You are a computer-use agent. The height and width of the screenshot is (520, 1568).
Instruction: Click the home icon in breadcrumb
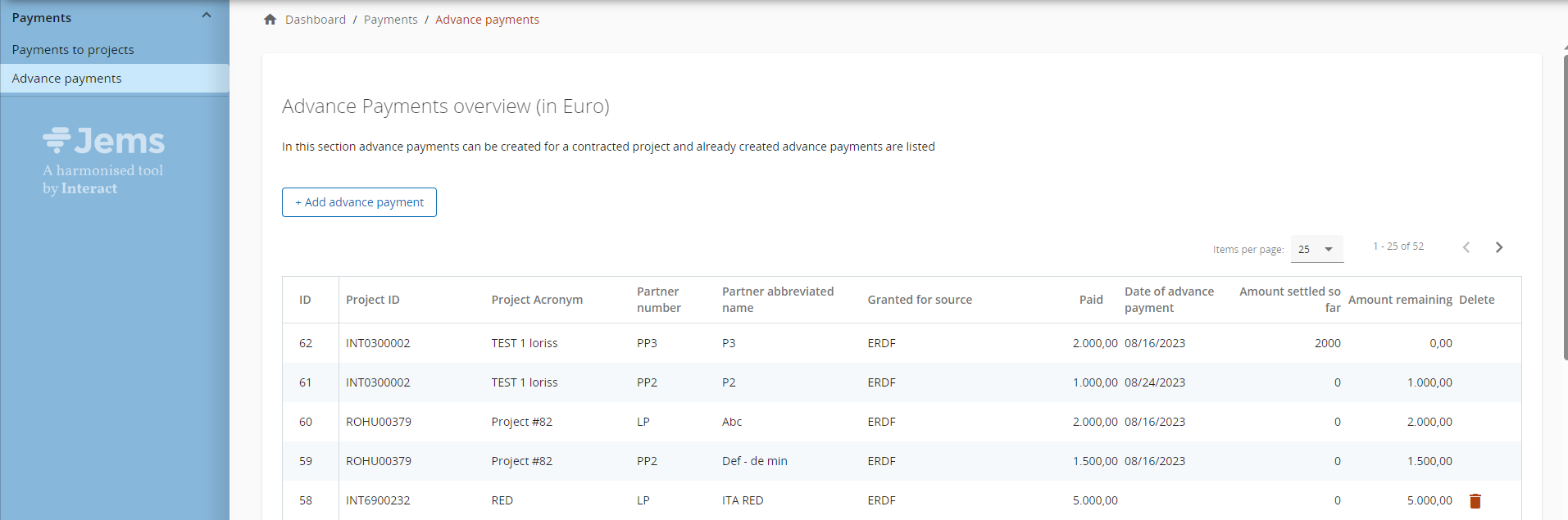point(270,20)
